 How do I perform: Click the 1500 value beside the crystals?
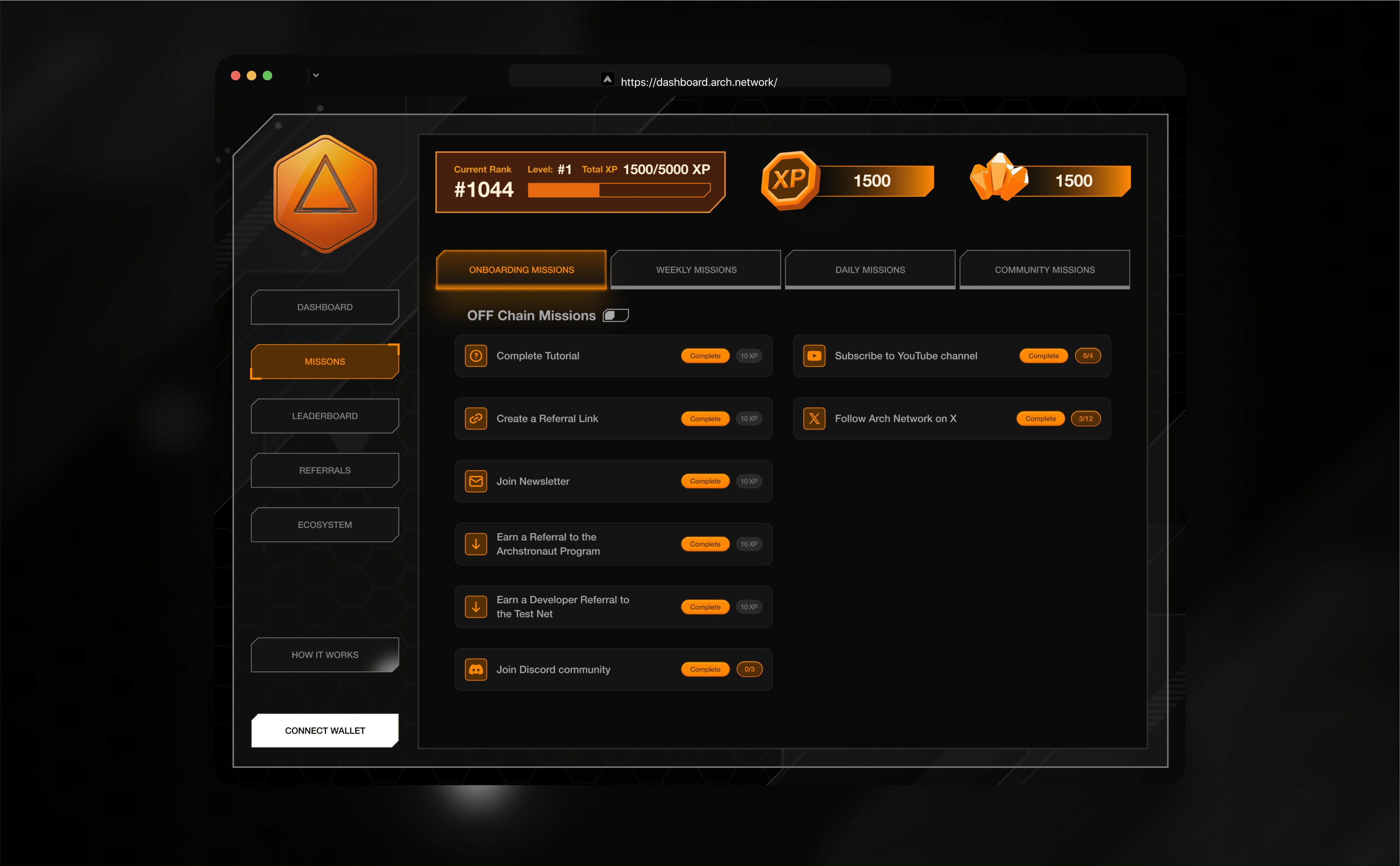1073,181
